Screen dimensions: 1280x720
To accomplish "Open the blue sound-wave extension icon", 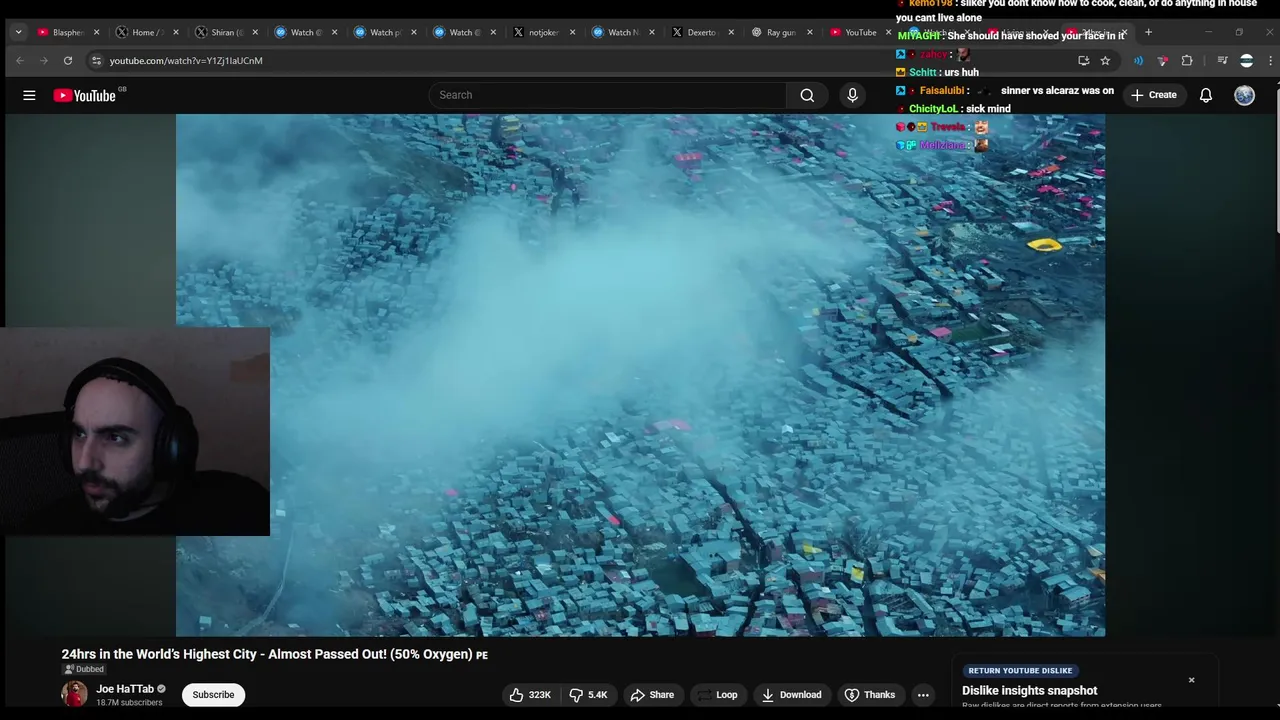I will click(1138, 61).
